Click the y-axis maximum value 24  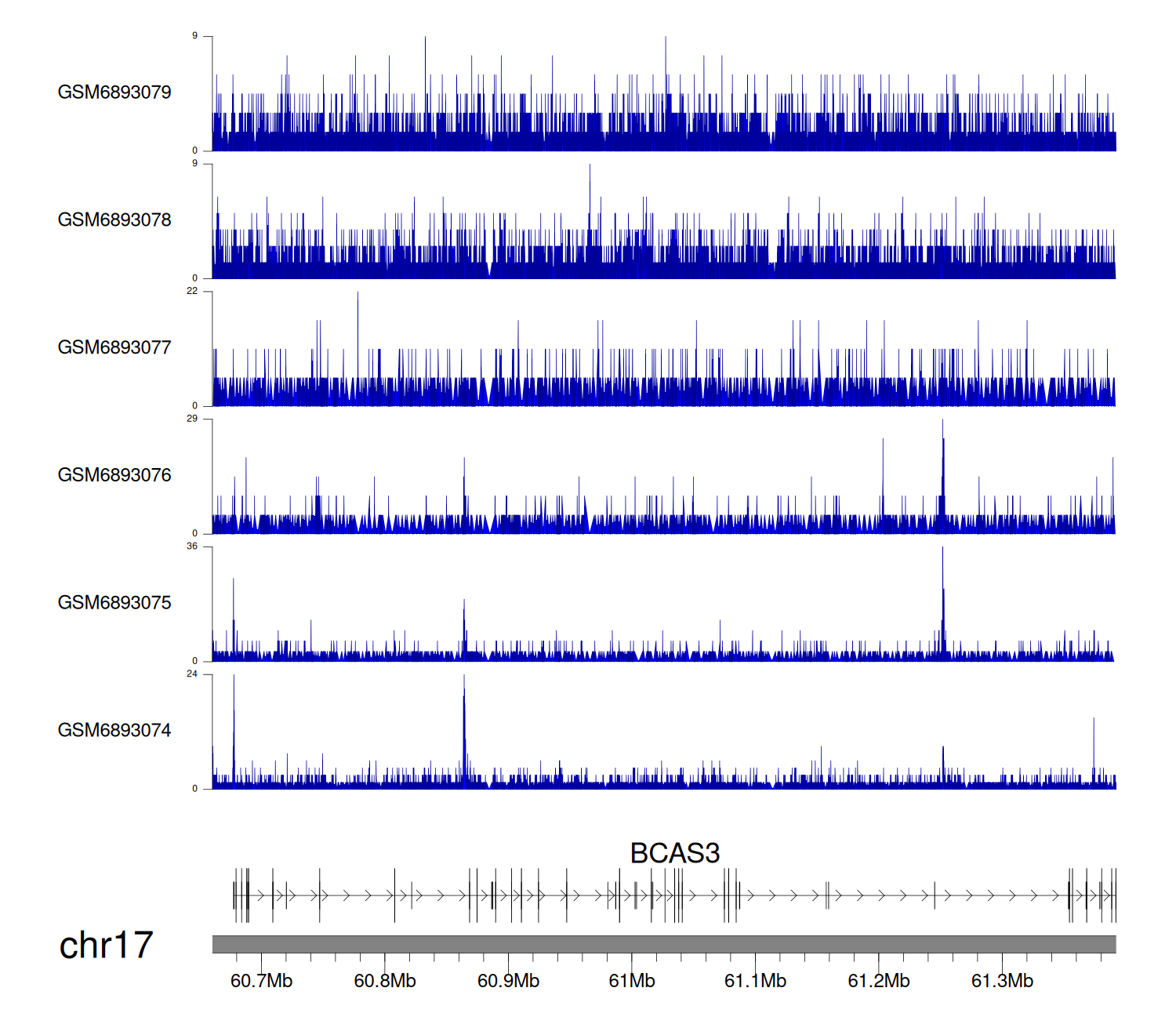point(192,674)
